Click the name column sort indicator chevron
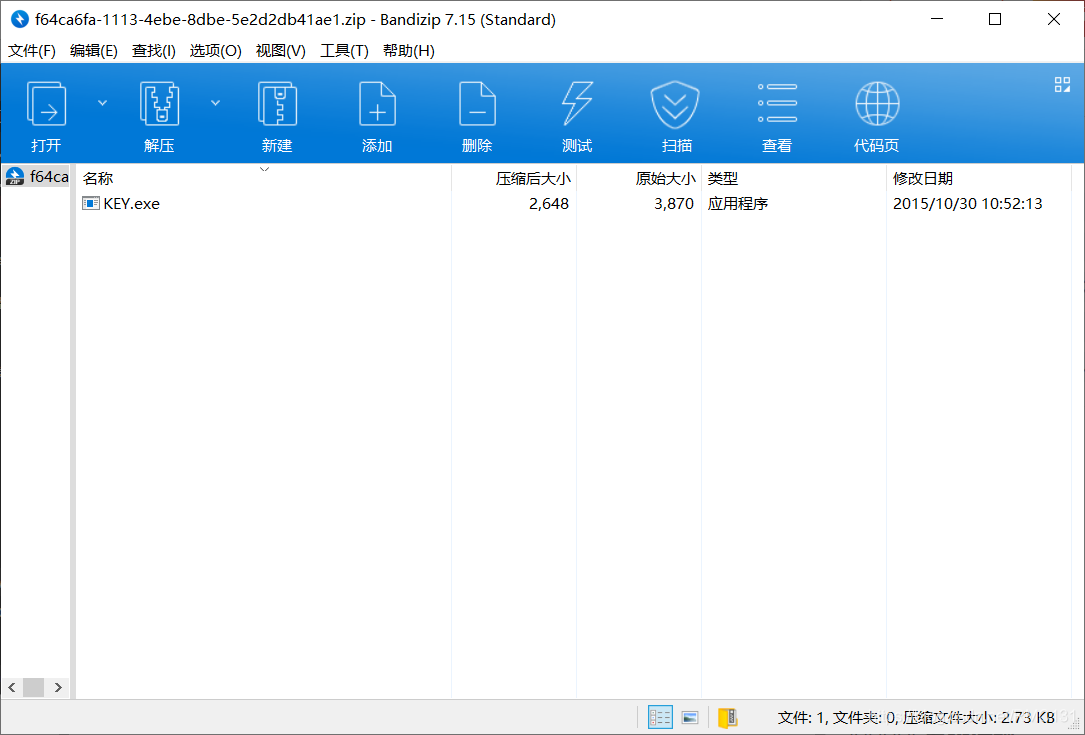 coord(264,169)
